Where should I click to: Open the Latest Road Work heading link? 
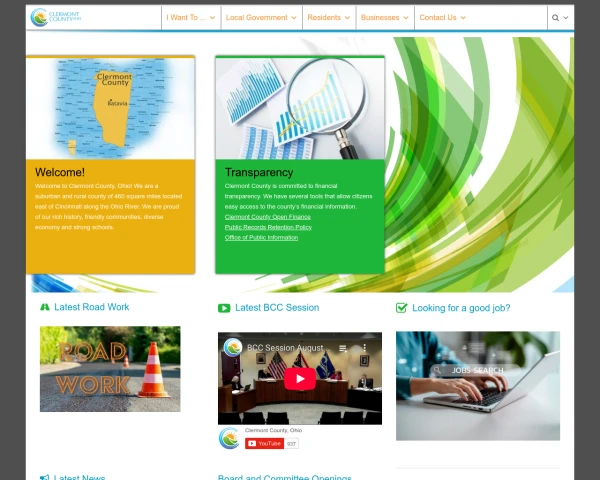point(91,307)
